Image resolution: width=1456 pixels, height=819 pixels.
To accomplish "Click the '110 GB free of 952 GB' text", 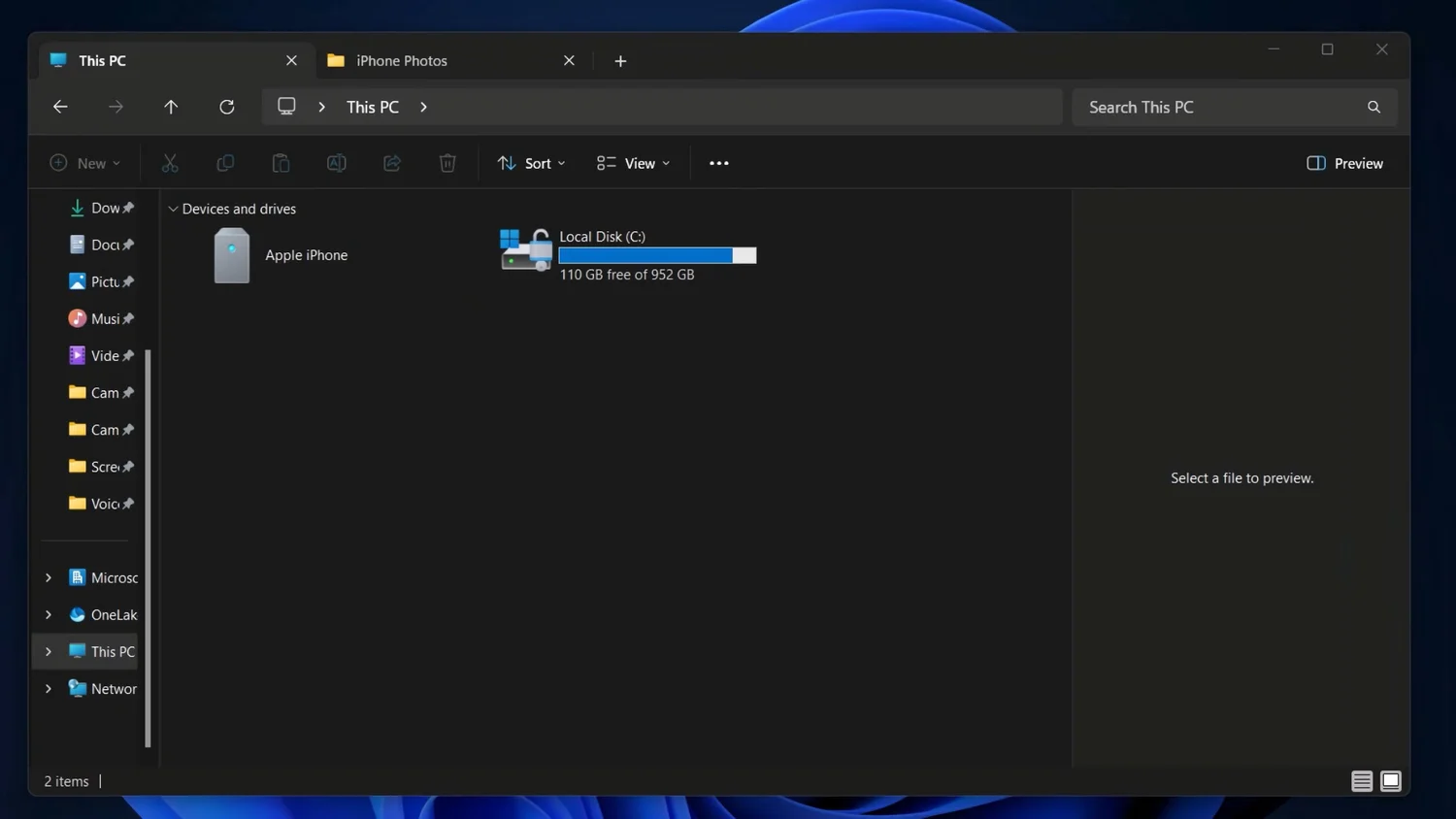I will 627,275.
